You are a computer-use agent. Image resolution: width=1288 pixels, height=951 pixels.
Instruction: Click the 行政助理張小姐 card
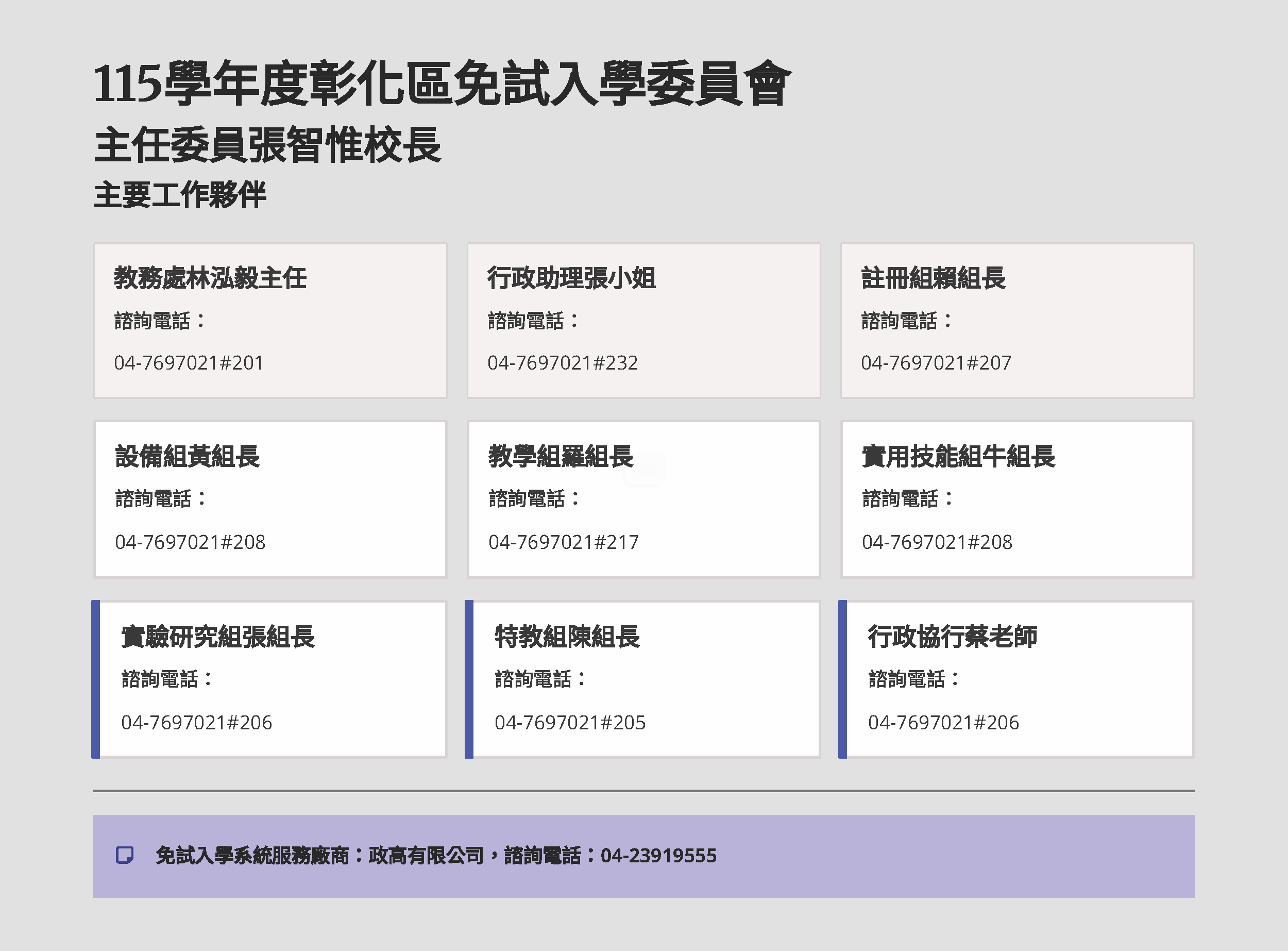pos(643,321)
